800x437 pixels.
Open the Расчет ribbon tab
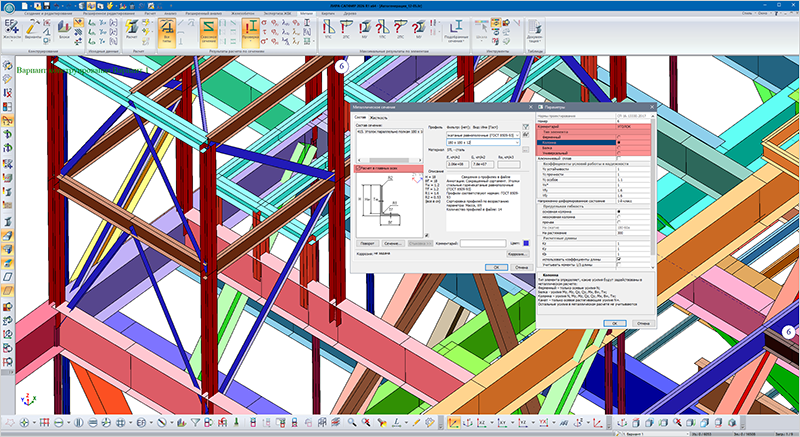[150, 13]
